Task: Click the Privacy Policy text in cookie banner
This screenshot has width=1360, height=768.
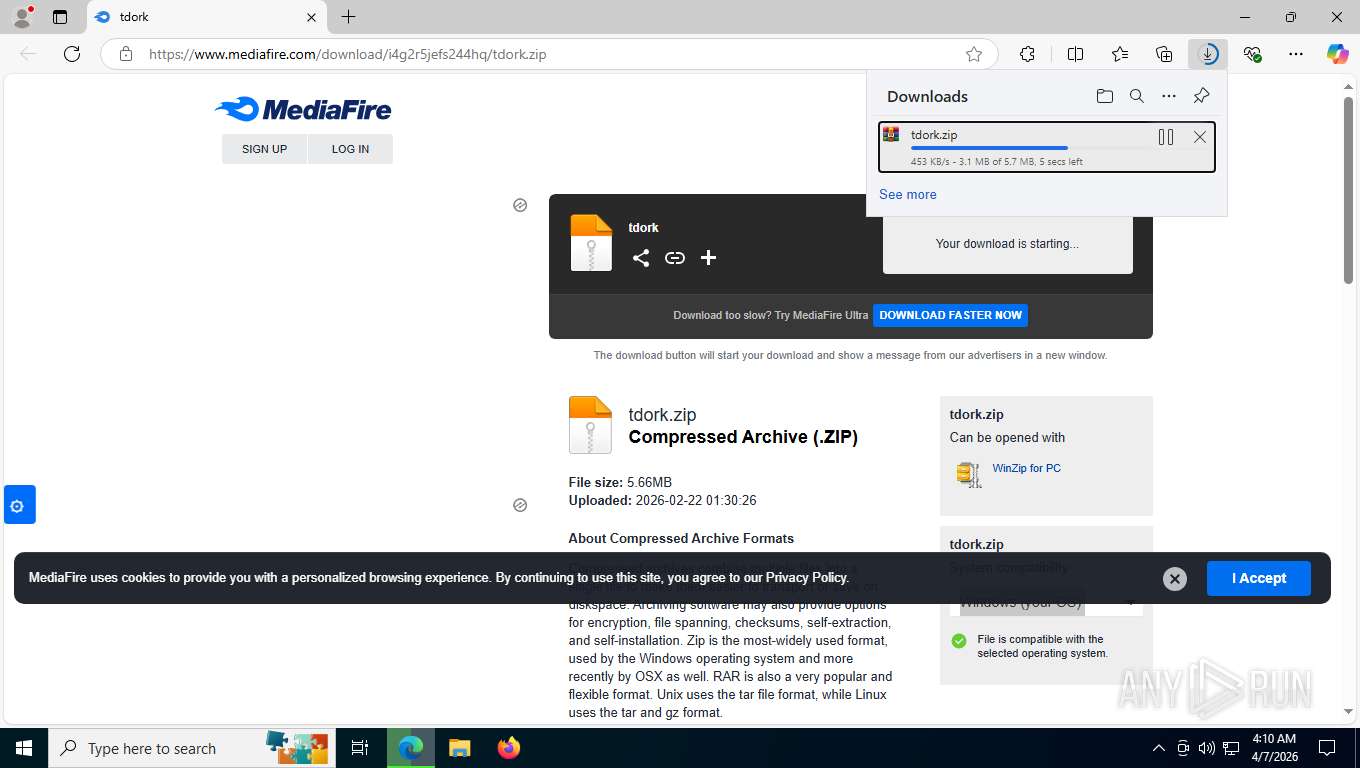Action: 807,577
